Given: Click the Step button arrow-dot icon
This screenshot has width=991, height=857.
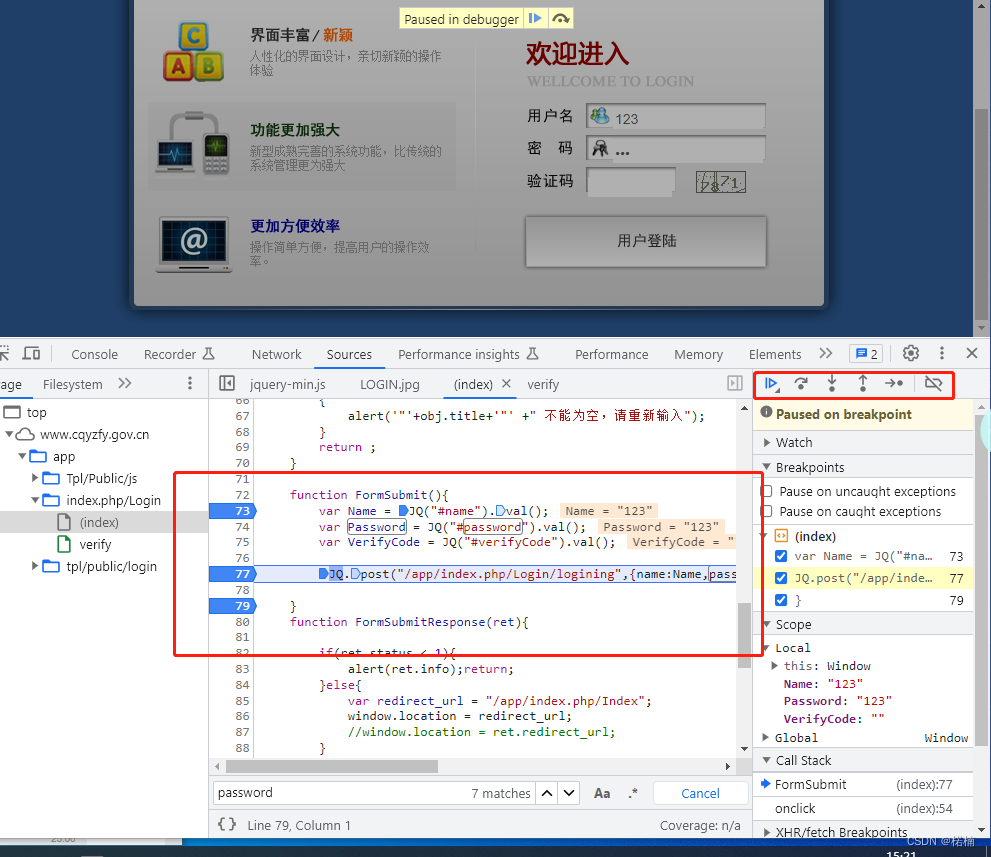Looking at the screenshot, I should coord(894,384).
